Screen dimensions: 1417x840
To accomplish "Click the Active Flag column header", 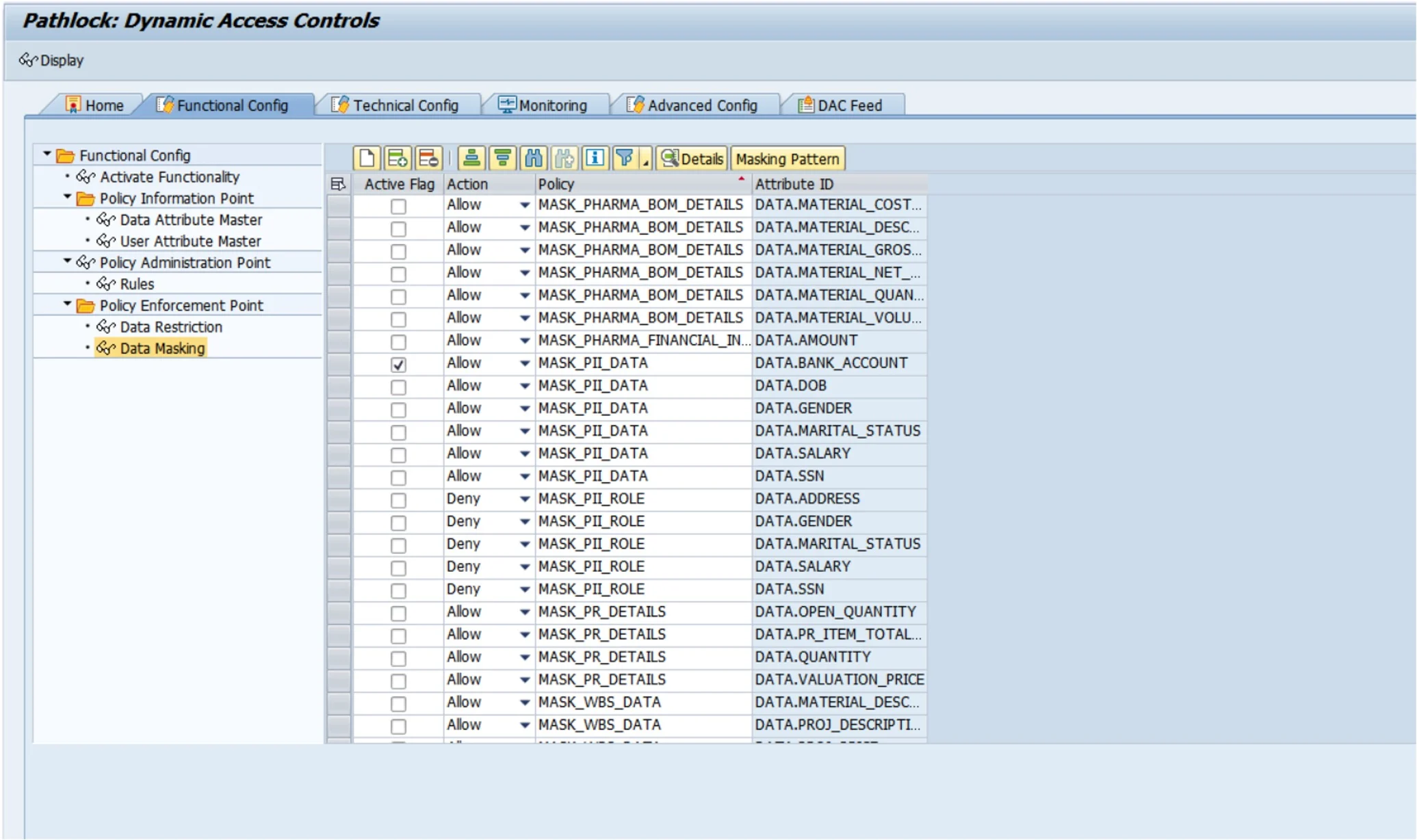I will (398, 184).
